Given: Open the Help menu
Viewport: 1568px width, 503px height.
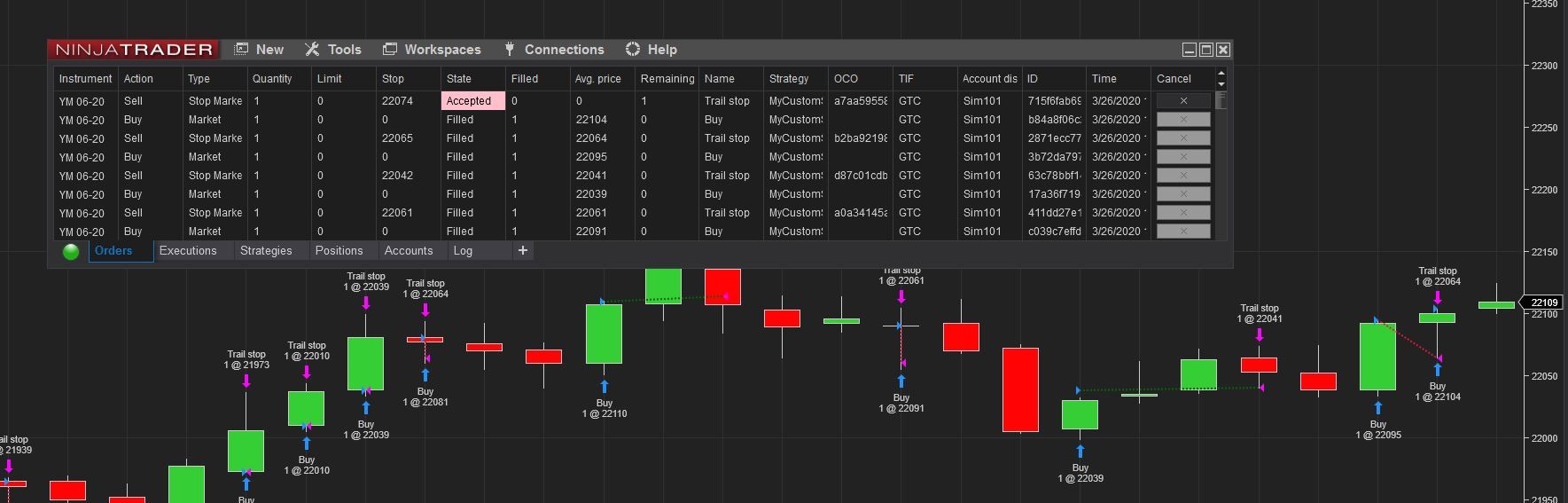Looking at the screenshot, I should 651,50.
